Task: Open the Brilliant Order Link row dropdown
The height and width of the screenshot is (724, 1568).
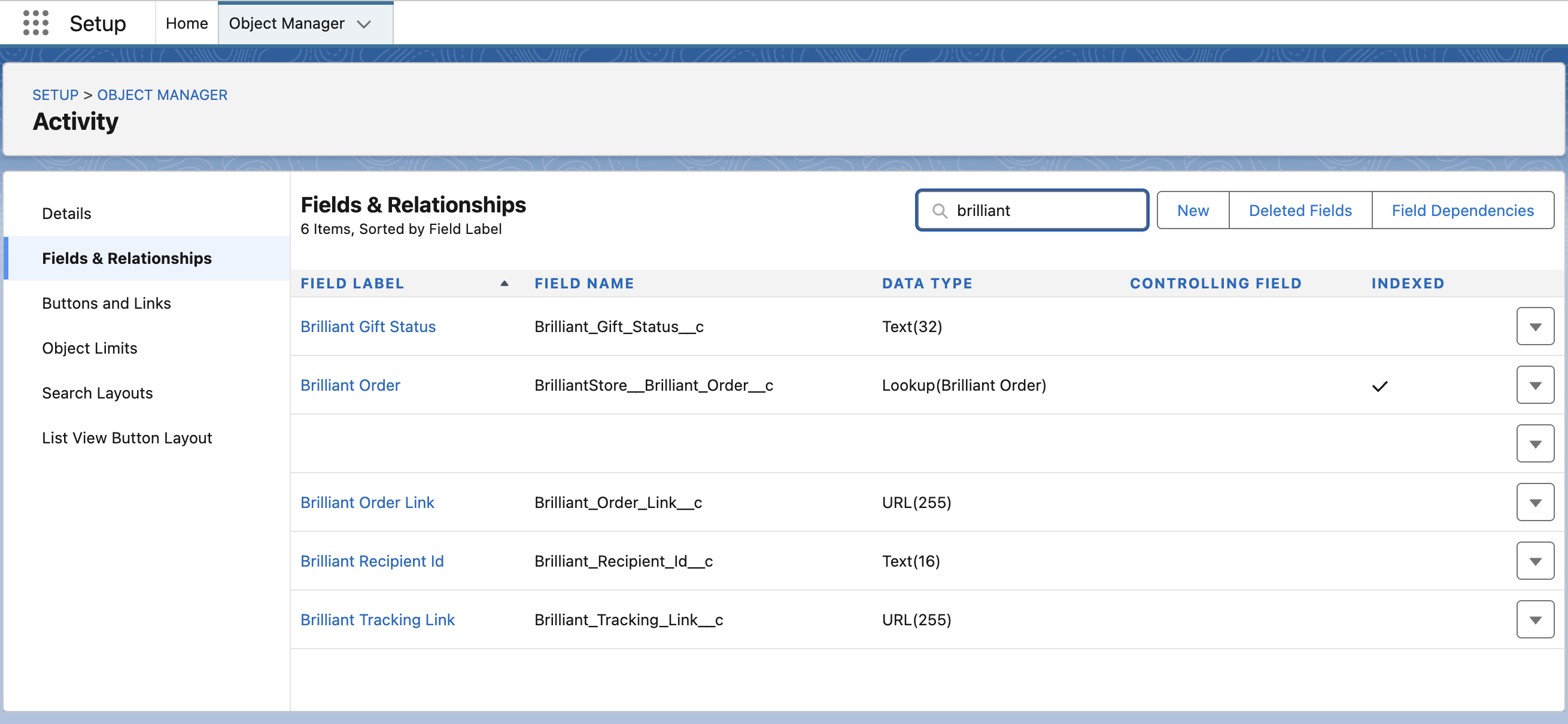Action: click(1534, 503)
